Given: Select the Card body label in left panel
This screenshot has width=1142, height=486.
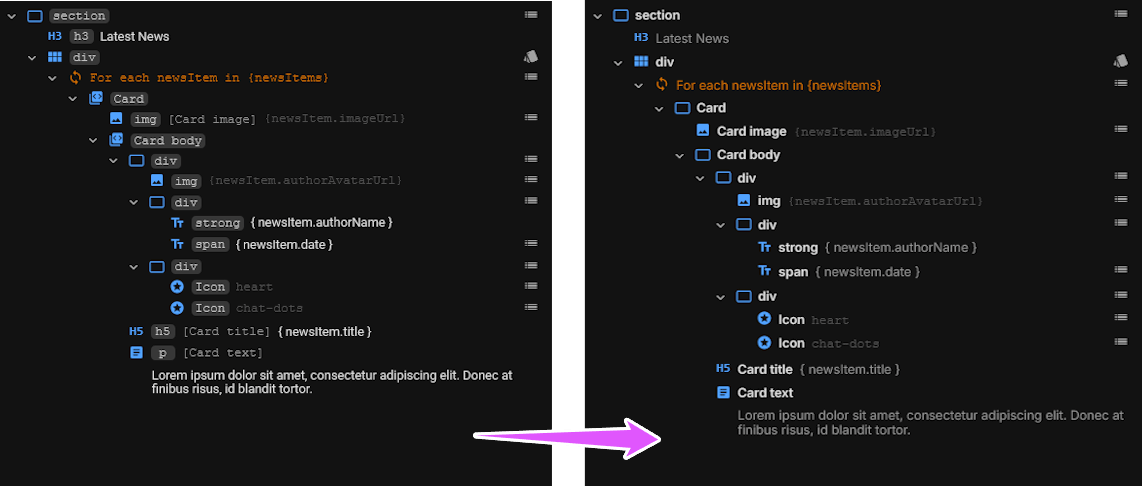Looking at the screenshot, I should pyautogui.click(x=168, y=141).
